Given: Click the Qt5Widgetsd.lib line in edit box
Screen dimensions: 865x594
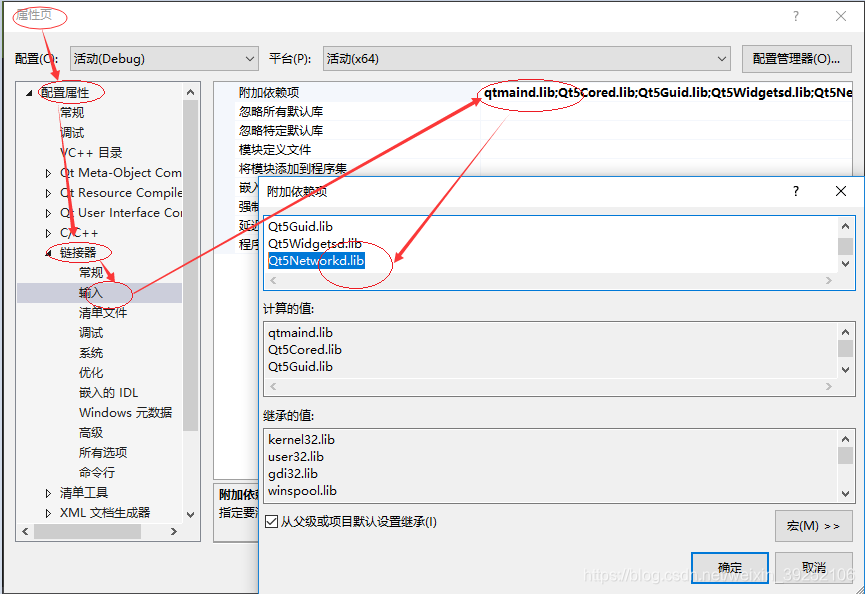Looking at the screenshot, I should click(314, 244).
